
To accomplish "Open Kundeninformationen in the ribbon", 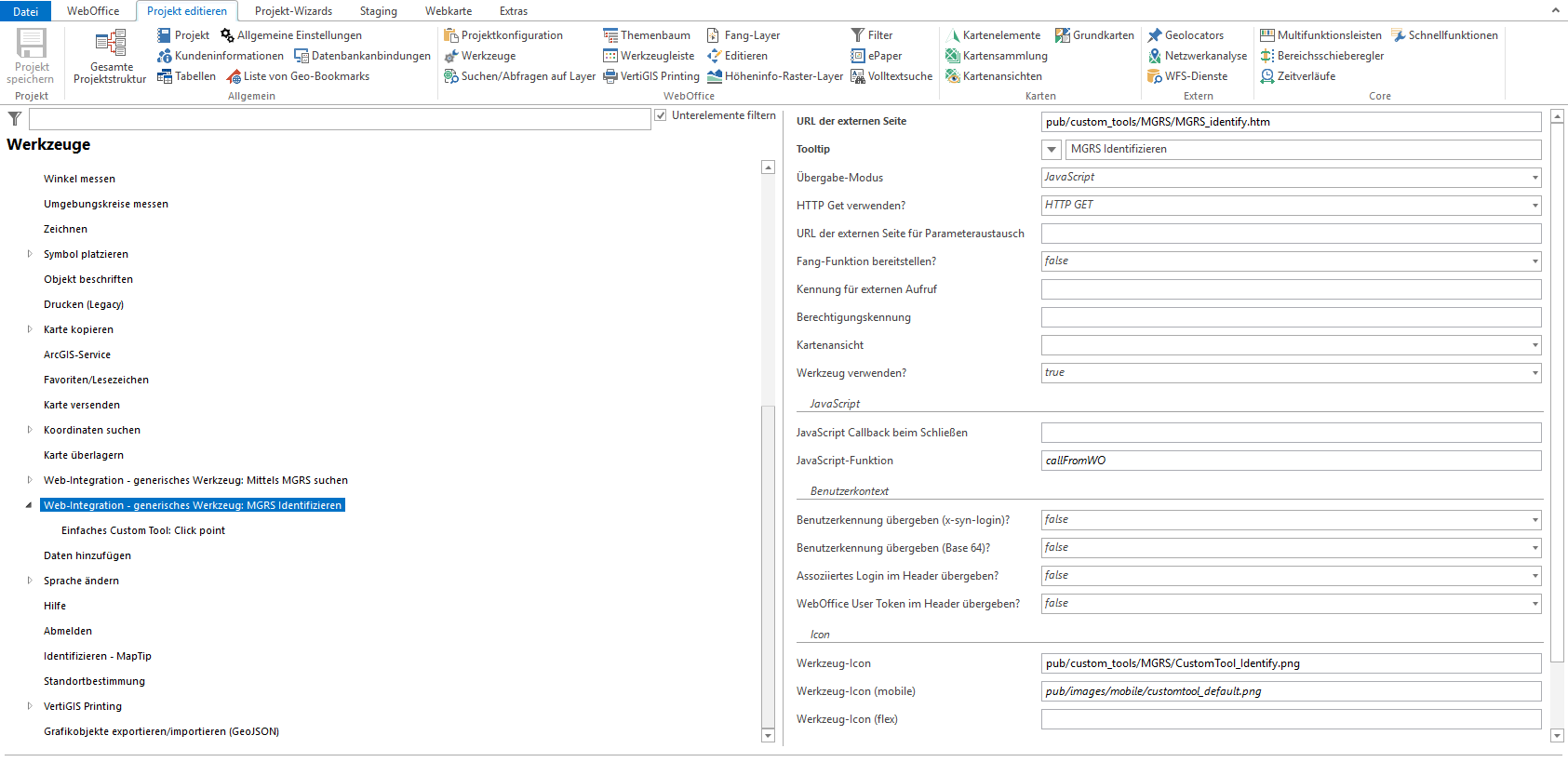I will point(221,56).
